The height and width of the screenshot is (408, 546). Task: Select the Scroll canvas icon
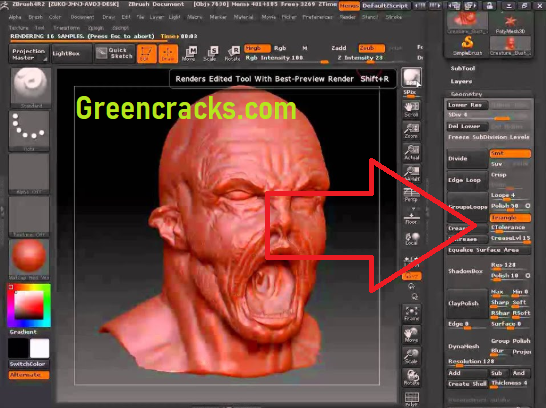[411, 109]
